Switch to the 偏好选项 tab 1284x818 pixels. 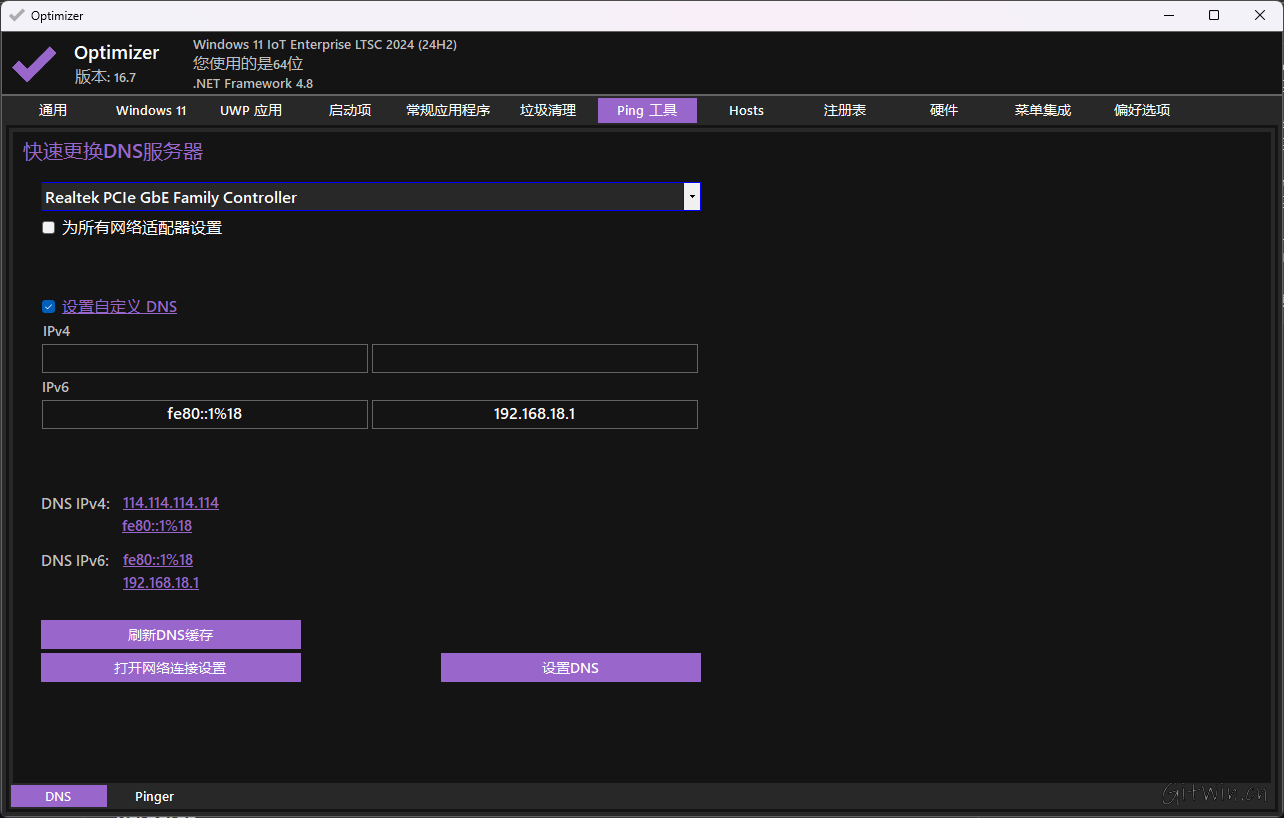click(1141, 110)
